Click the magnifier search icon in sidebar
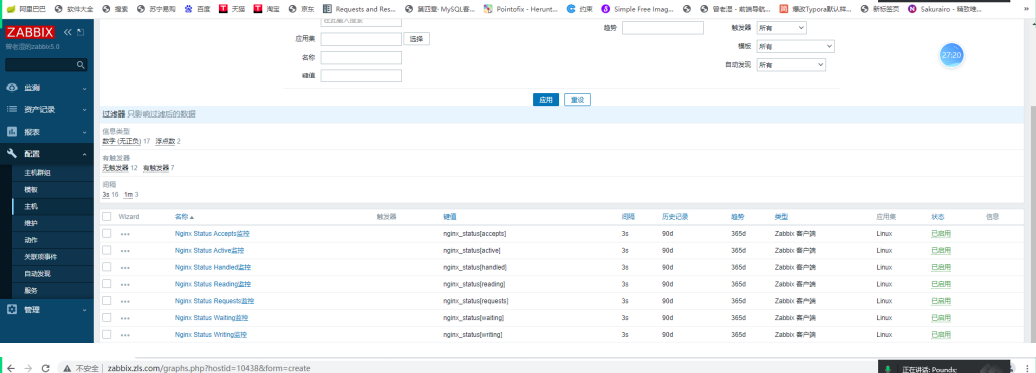 pyautogui.click(x=80, y=65)
